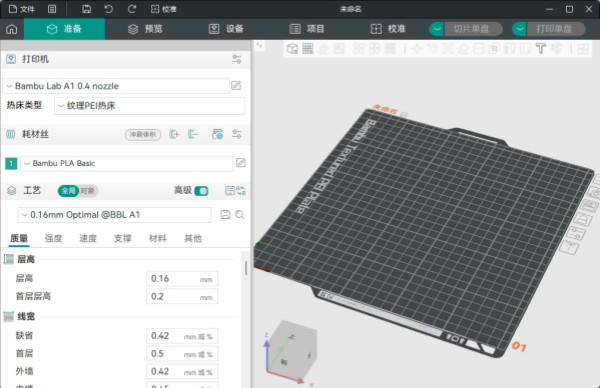Click the 打印单盘 print plate button

click(x=556, y=29)
